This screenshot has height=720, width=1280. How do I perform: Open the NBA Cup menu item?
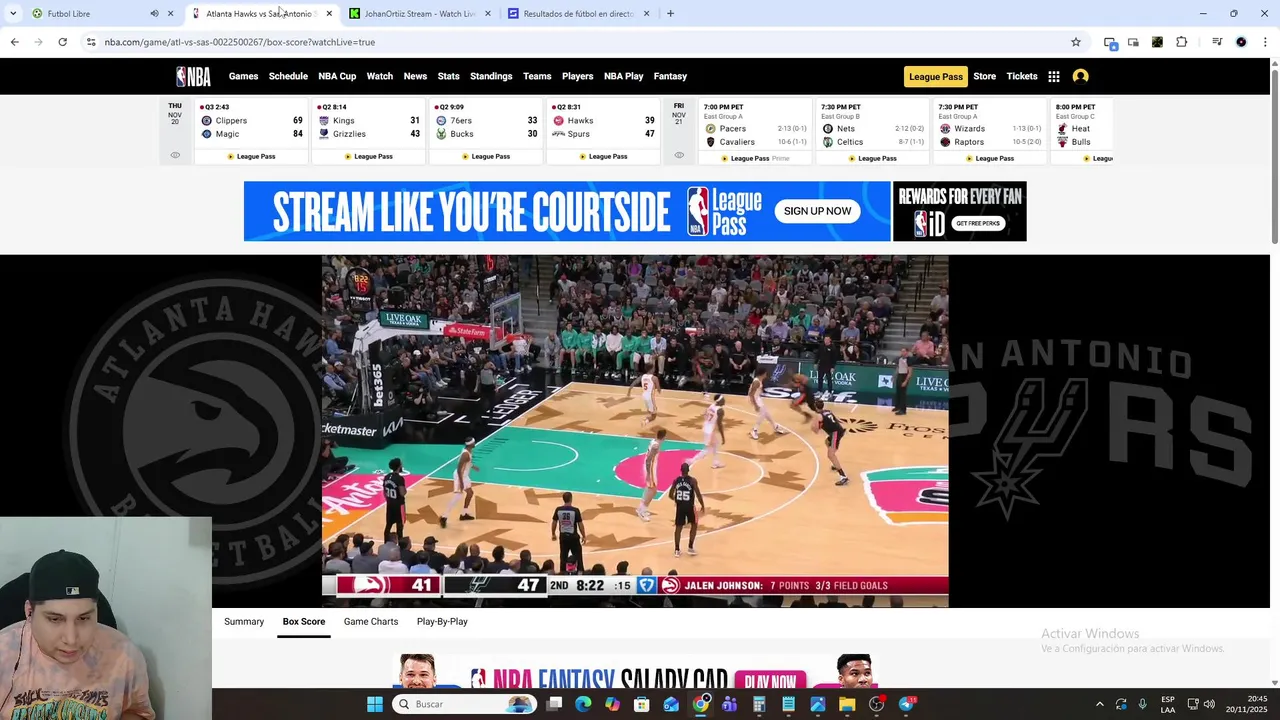pyautogui.click(x=337, y=76)
